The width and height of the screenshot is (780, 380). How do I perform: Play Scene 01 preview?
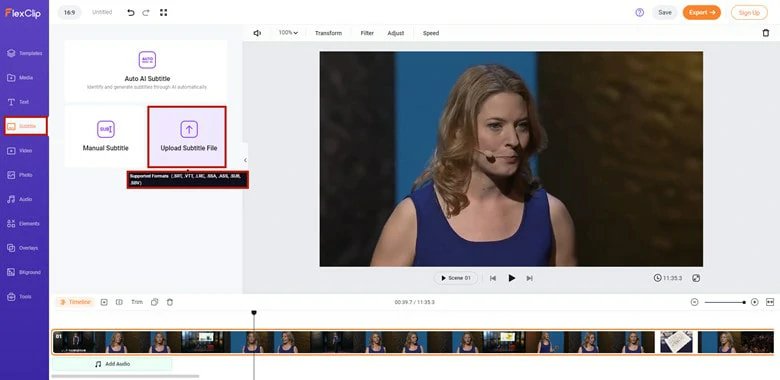[456, 278]
